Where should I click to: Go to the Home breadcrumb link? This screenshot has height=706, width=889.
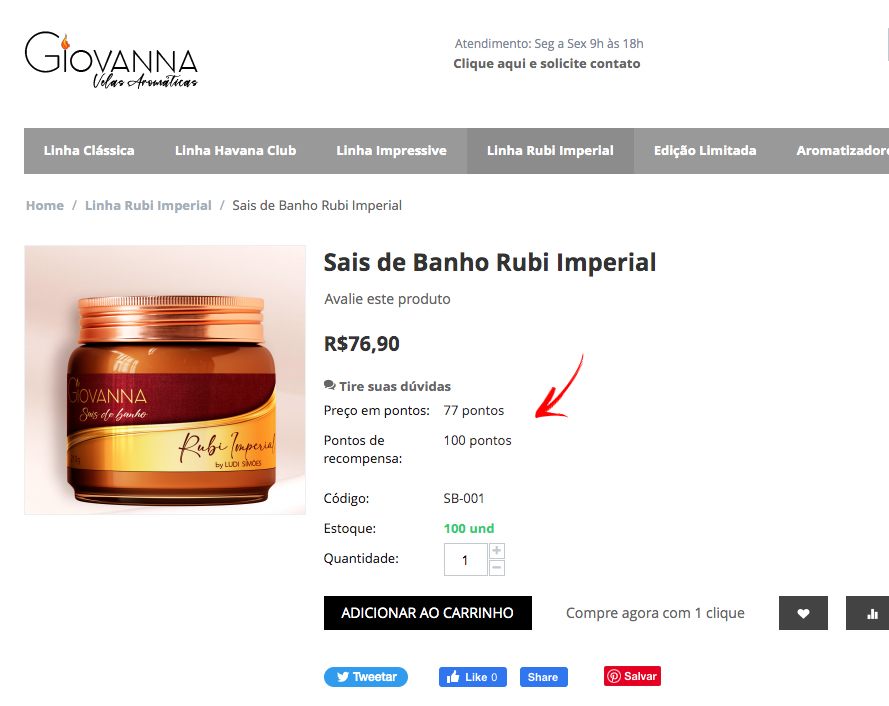45,205
